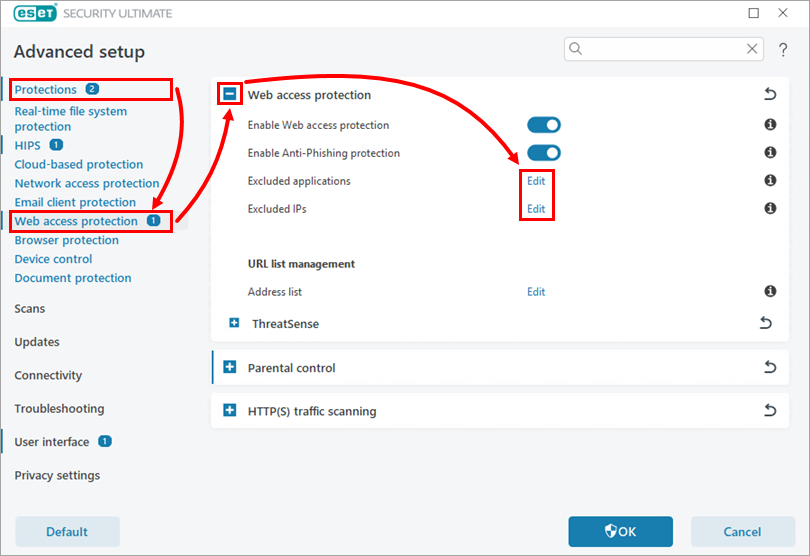Screen dimensions: 810x556
Task: Click revert arrow for Parental control
Action: (769, 368)
